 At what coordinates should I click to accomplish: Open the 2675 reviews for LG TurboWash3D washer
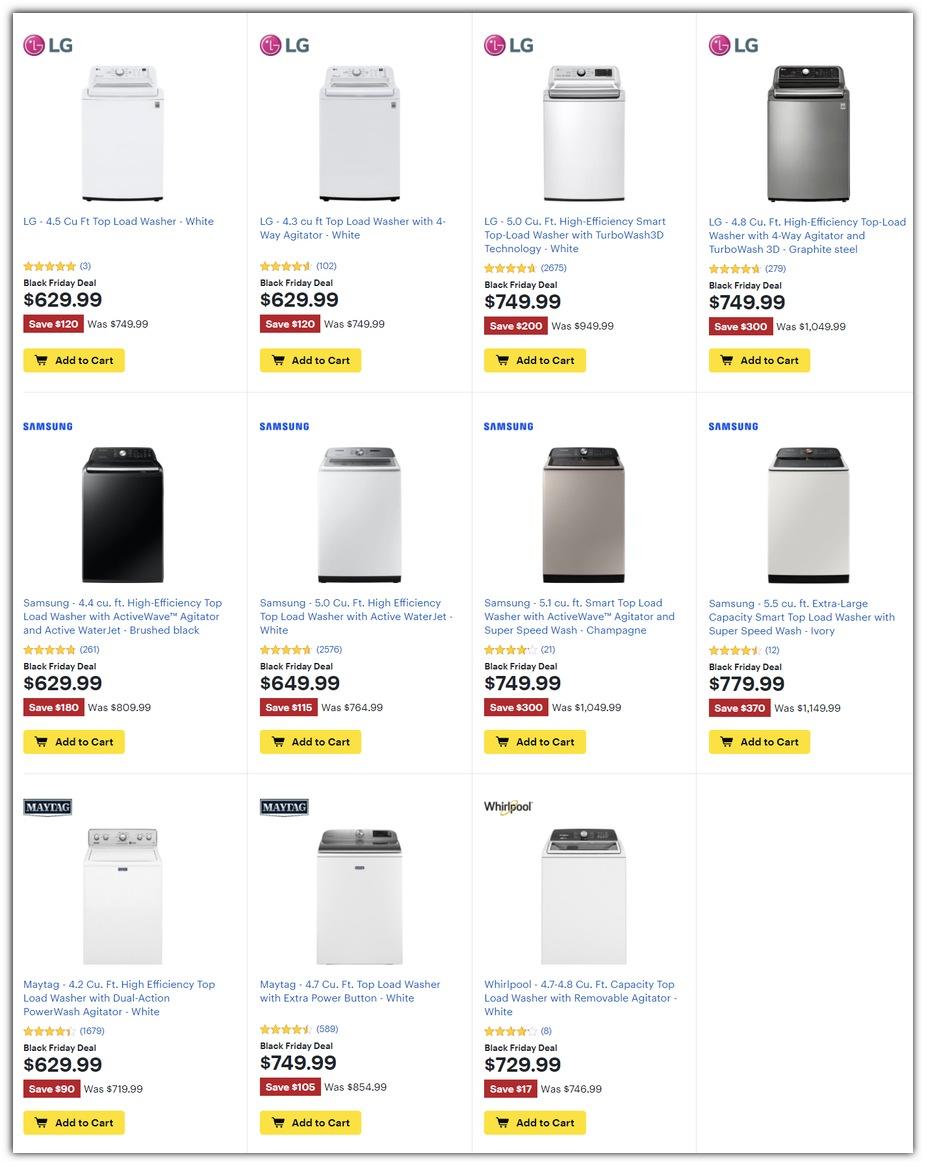553,268
